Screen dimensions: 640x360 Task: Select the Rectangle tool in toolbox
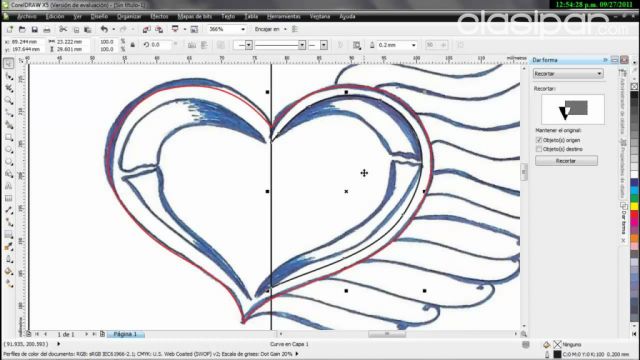click(x=9, y=138)
